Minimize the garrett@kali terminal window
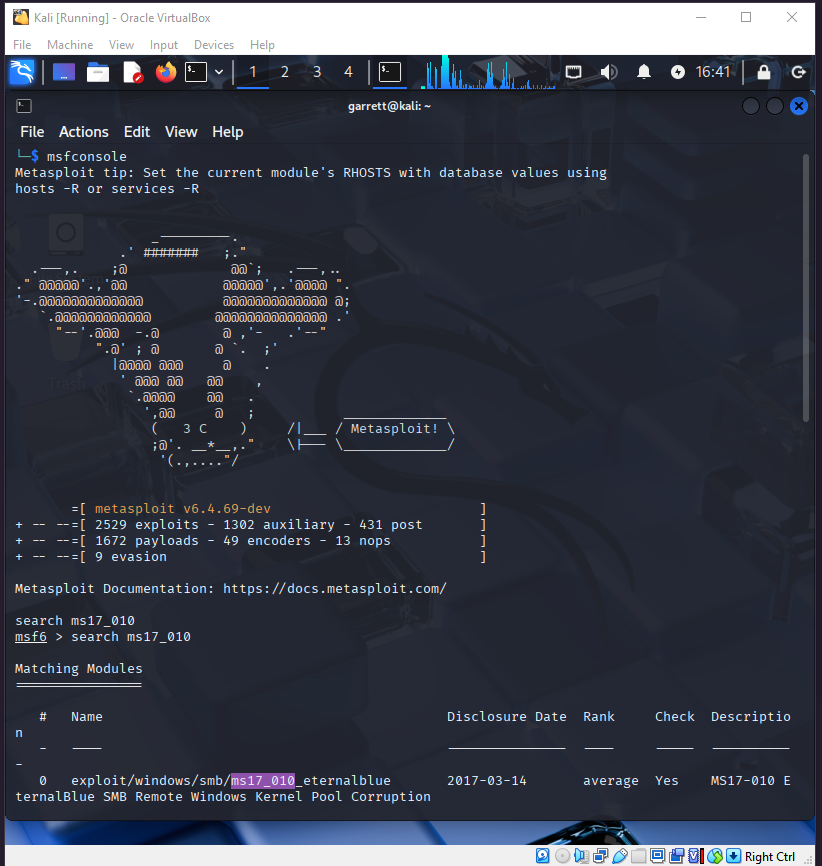Image resolution: width=822 pixels, height=866 pixels. (x=751, y=106)
